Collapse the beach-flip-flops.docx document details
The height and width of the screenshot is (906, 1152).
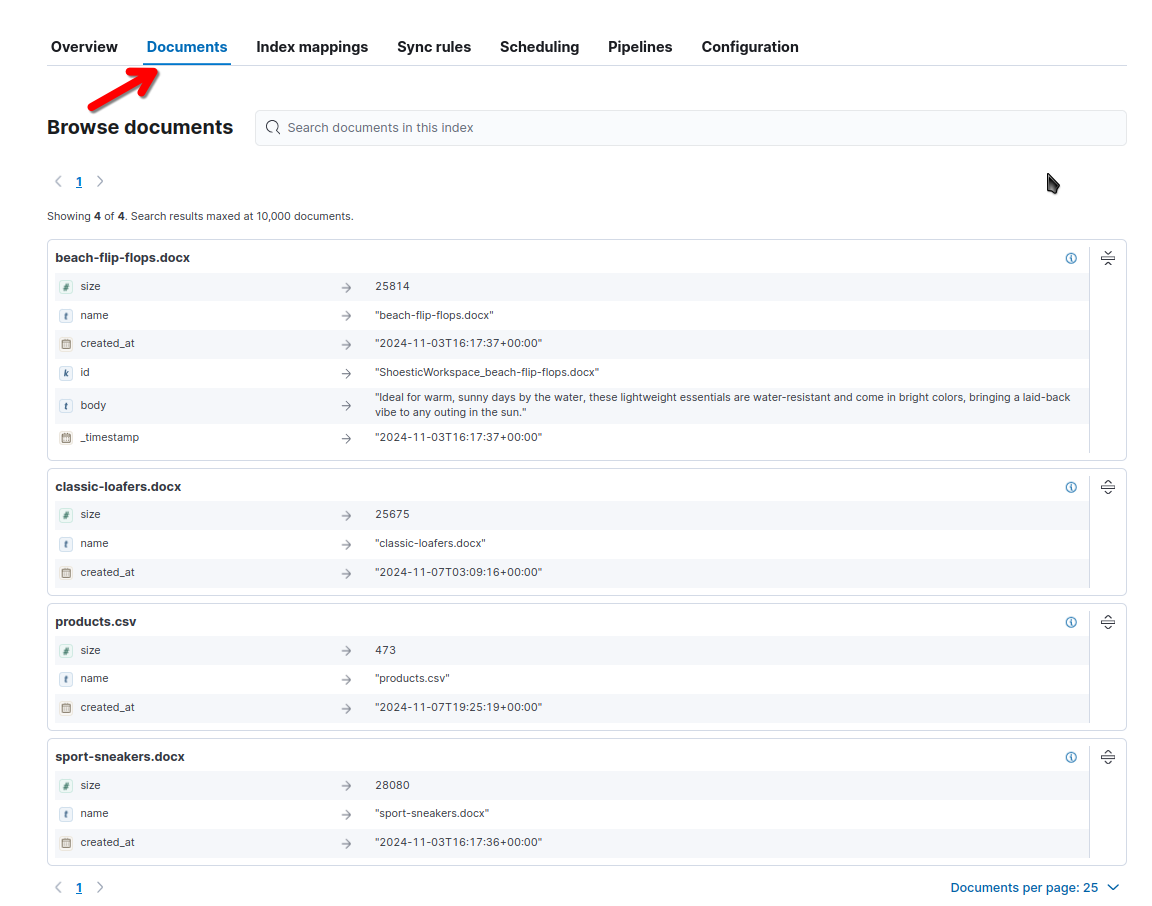click(x=1107, y=257)
